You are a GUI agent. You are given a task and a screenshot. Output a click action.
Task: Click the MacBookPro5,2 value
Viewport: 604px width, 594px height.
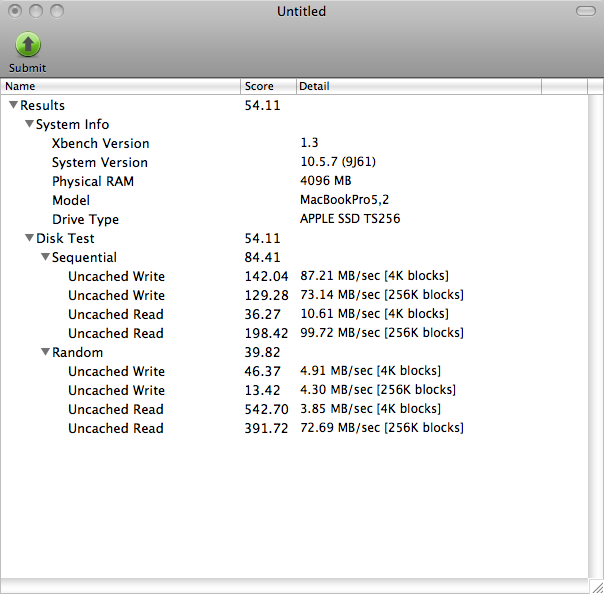coord(344,200)
